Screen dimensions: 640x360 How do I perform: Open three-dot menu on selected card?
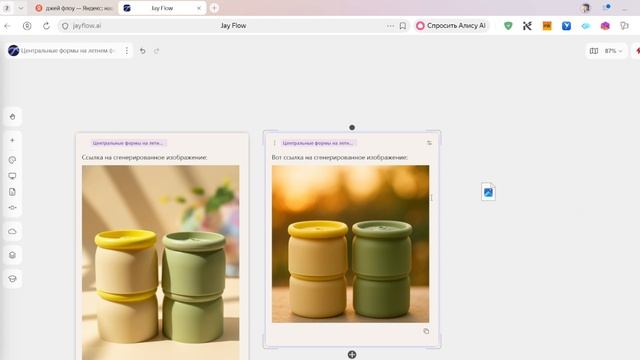(274, 143)
